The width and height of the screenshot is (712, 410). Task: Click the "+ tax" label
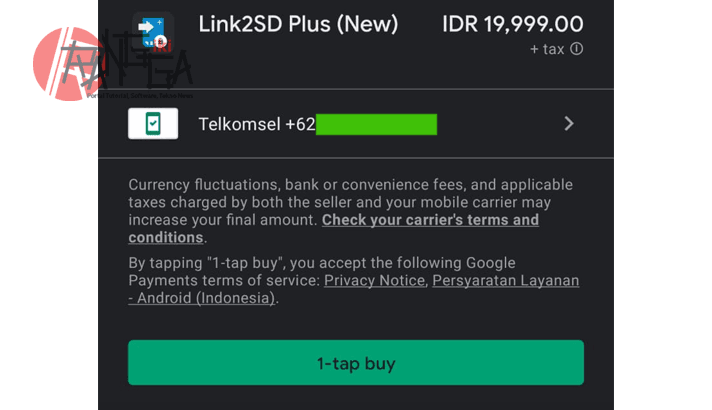548,49
